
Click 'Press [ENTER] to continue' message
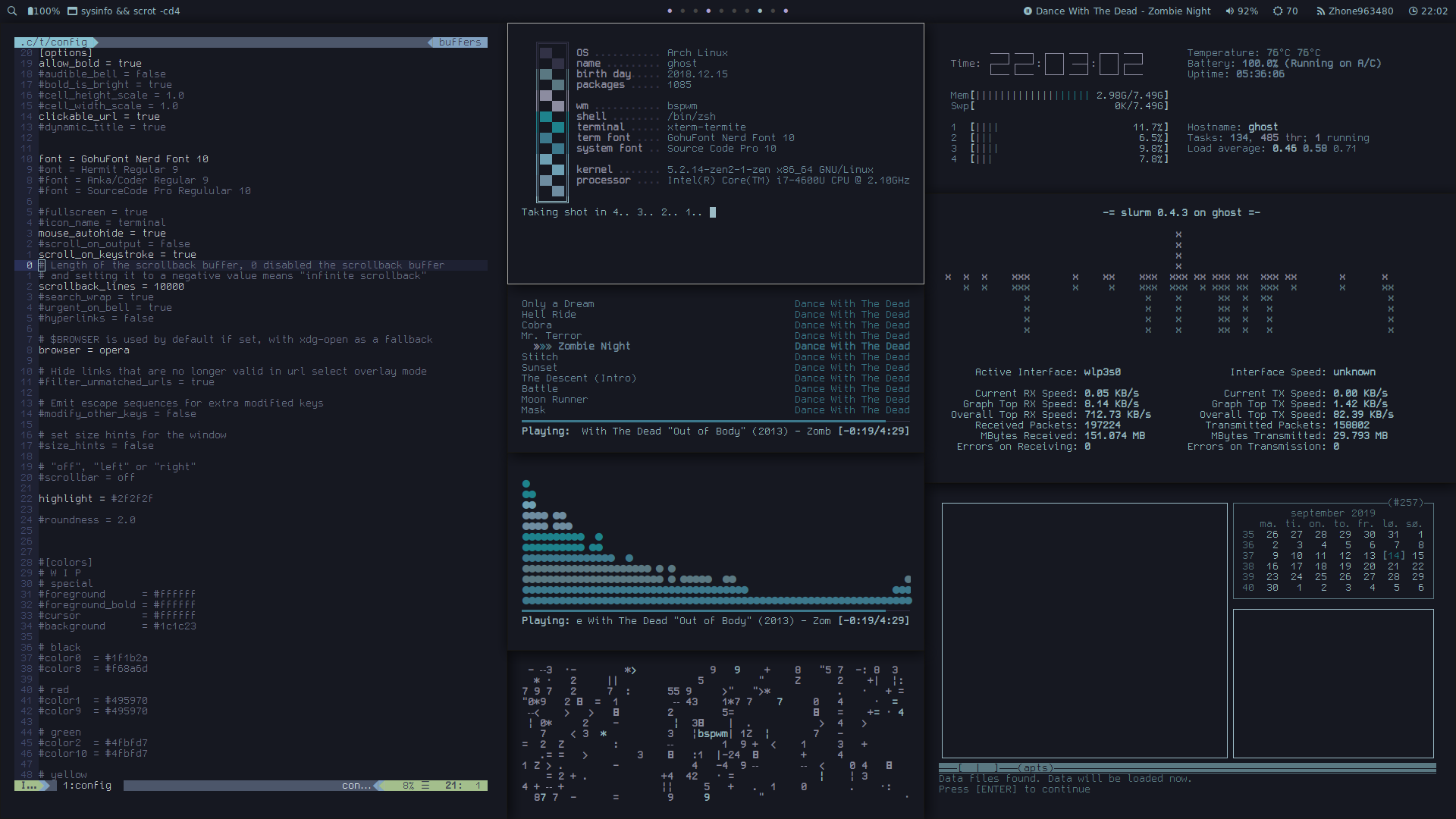pos(1014,789)
